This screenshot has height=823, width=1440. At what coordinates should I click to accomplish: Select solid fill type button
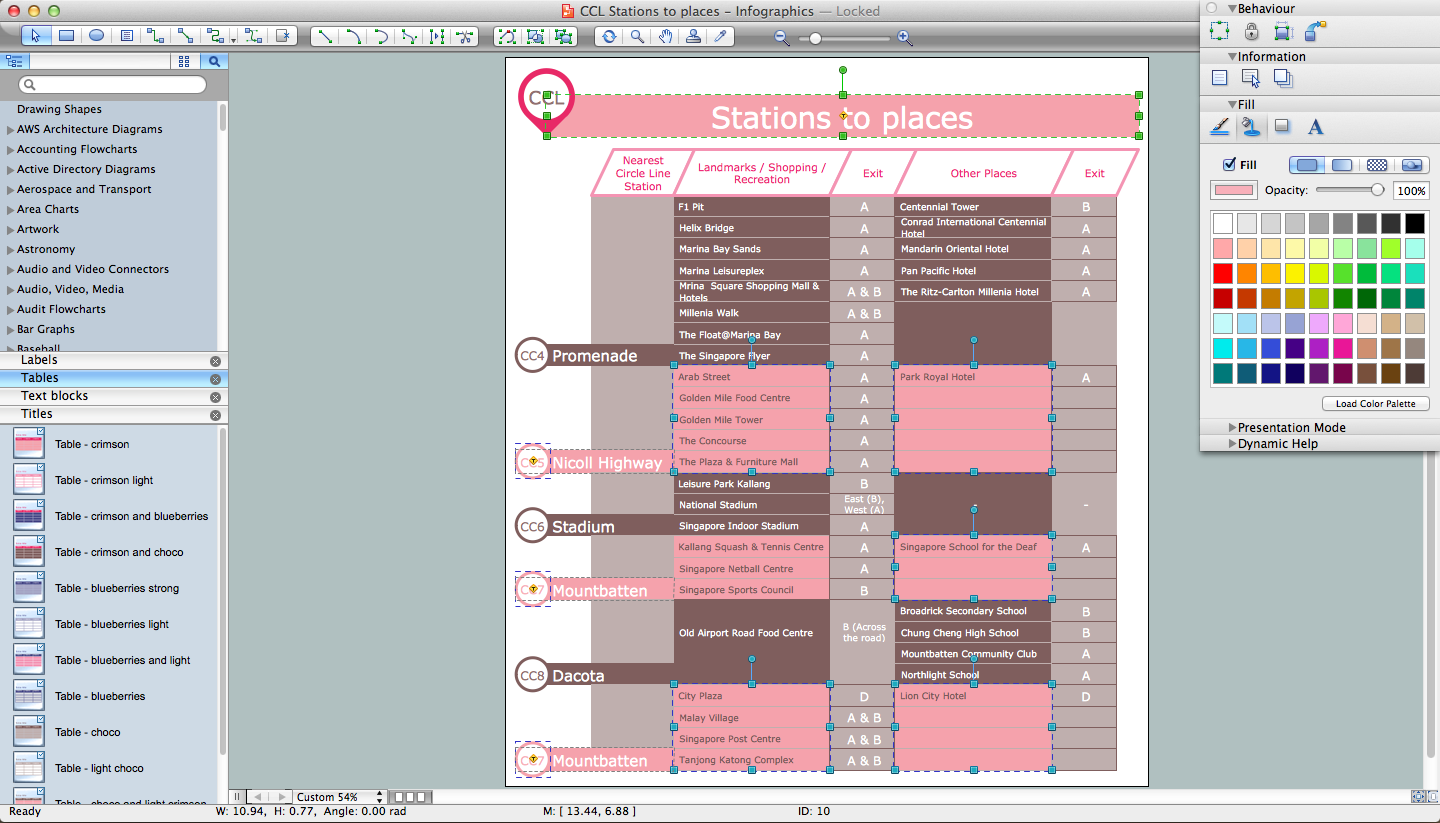[1307, 165]
